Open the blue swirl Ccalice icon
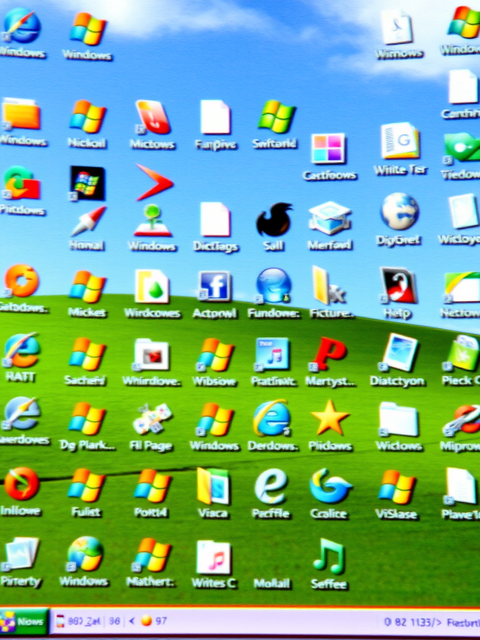This screenshot has height=640, width=480. click(330, 486)
